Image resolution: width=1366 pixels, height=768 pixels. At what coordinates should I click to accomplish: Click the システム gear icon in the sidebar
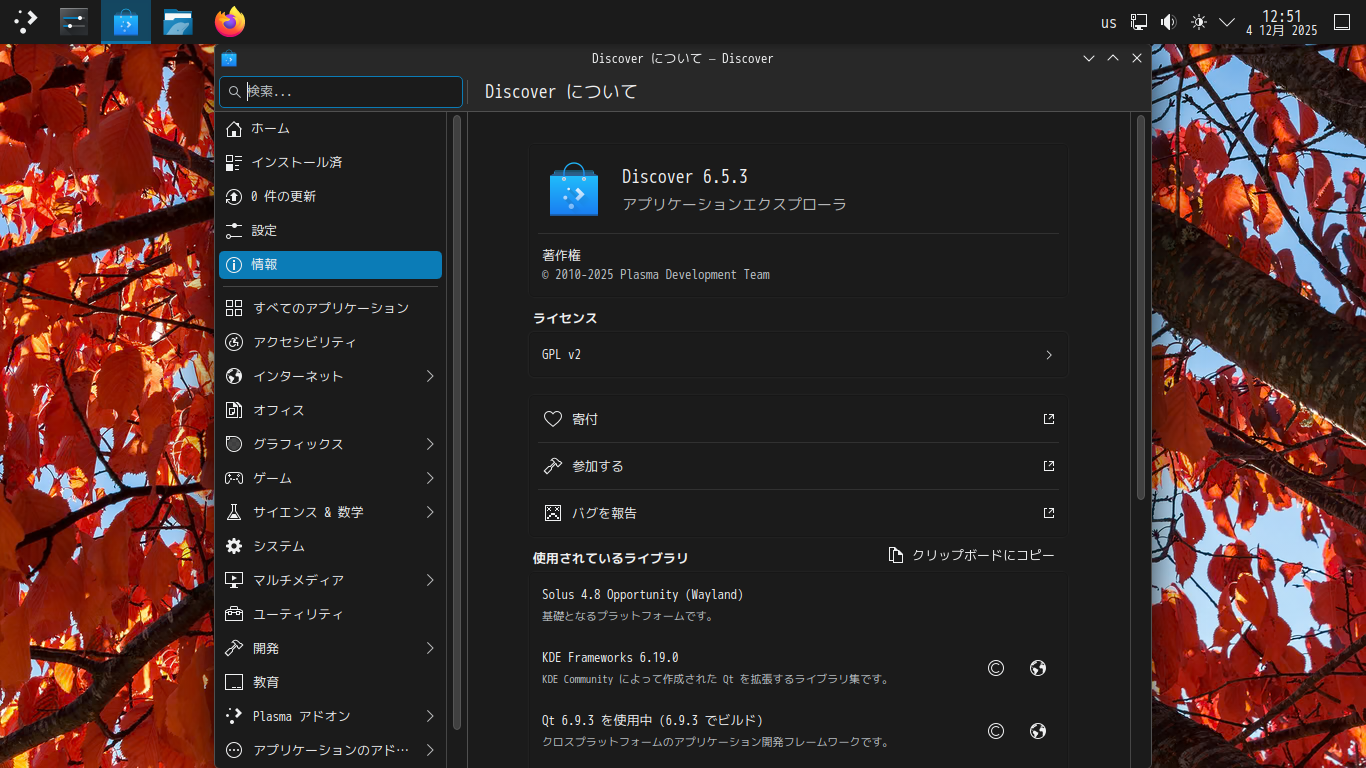click(x=234, y=546)
